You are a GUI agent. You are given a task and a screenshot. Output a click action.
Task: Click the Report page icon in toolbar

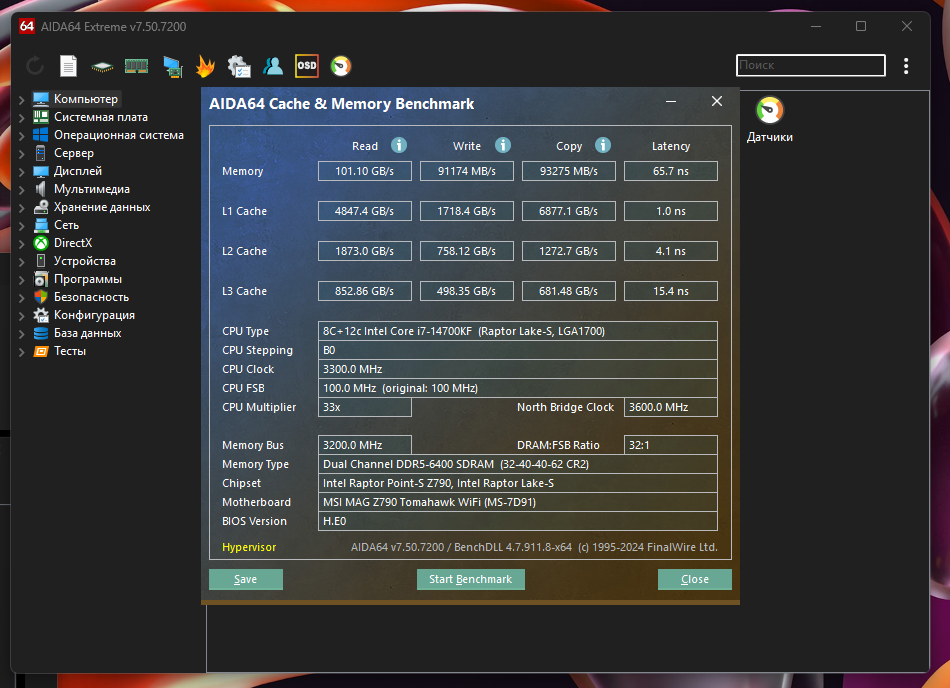(68, 66)
